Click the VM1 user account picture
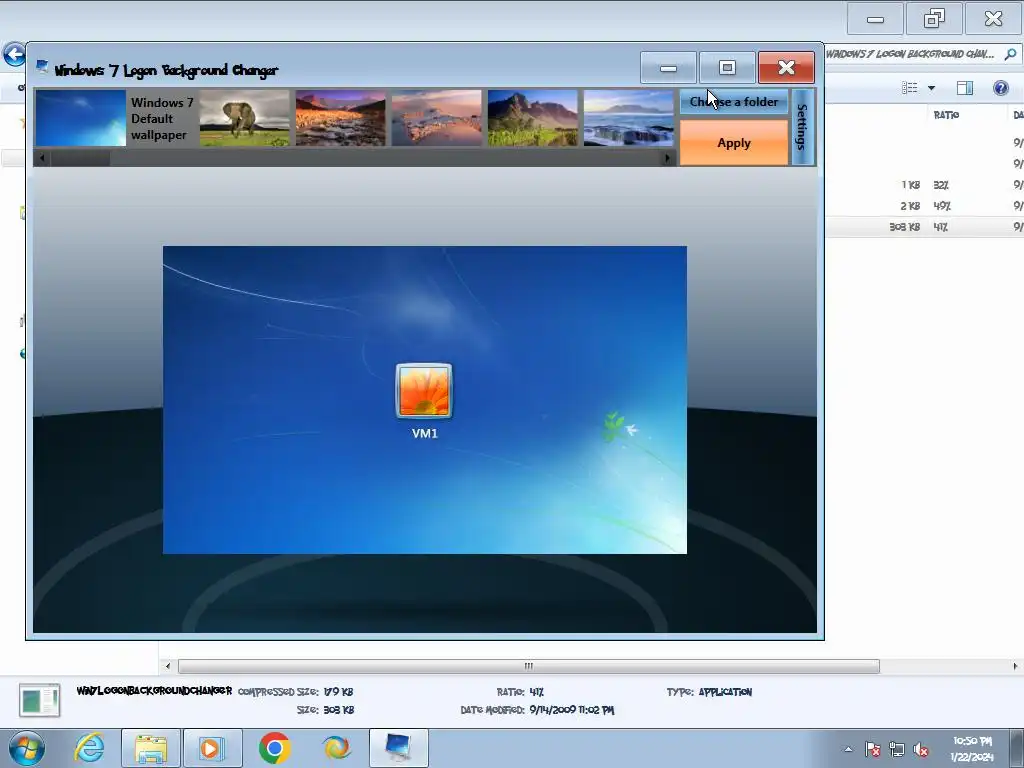The image size is (1024, 768). click(x=424, y=391)
